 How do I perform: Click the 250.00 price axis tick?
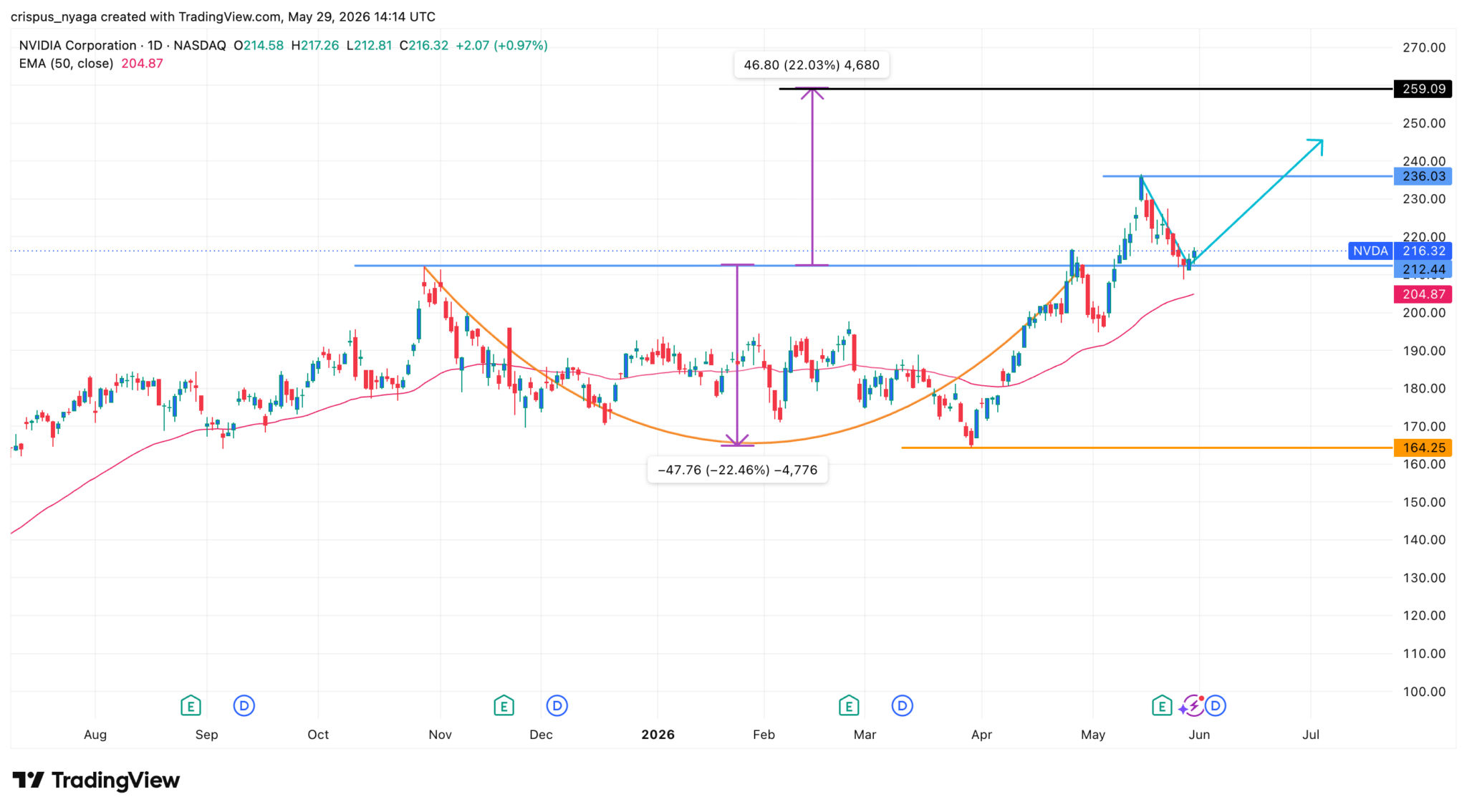1424,123
